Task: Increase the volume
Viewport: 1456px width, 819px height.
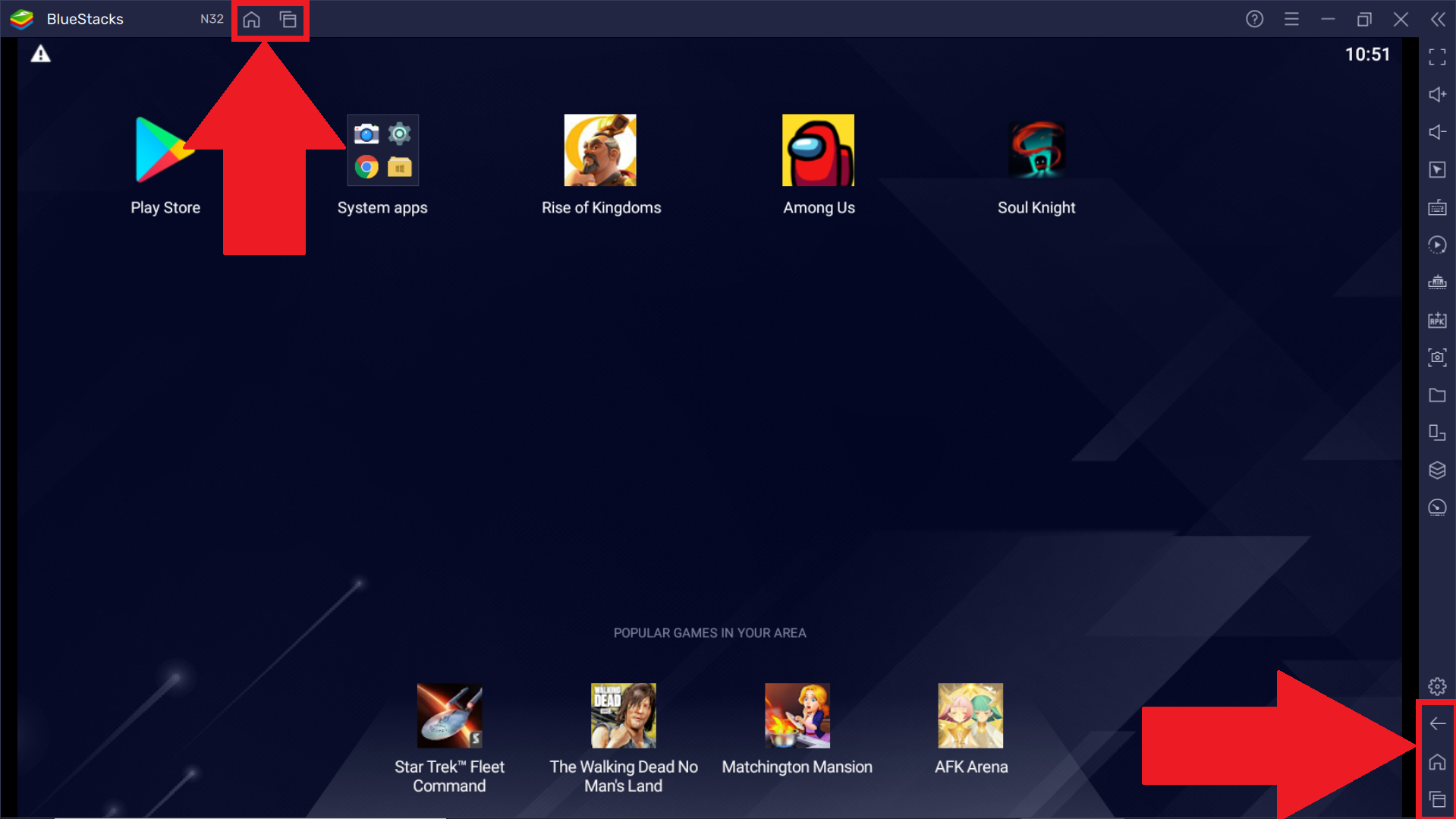Action: tap(1437, 94)
